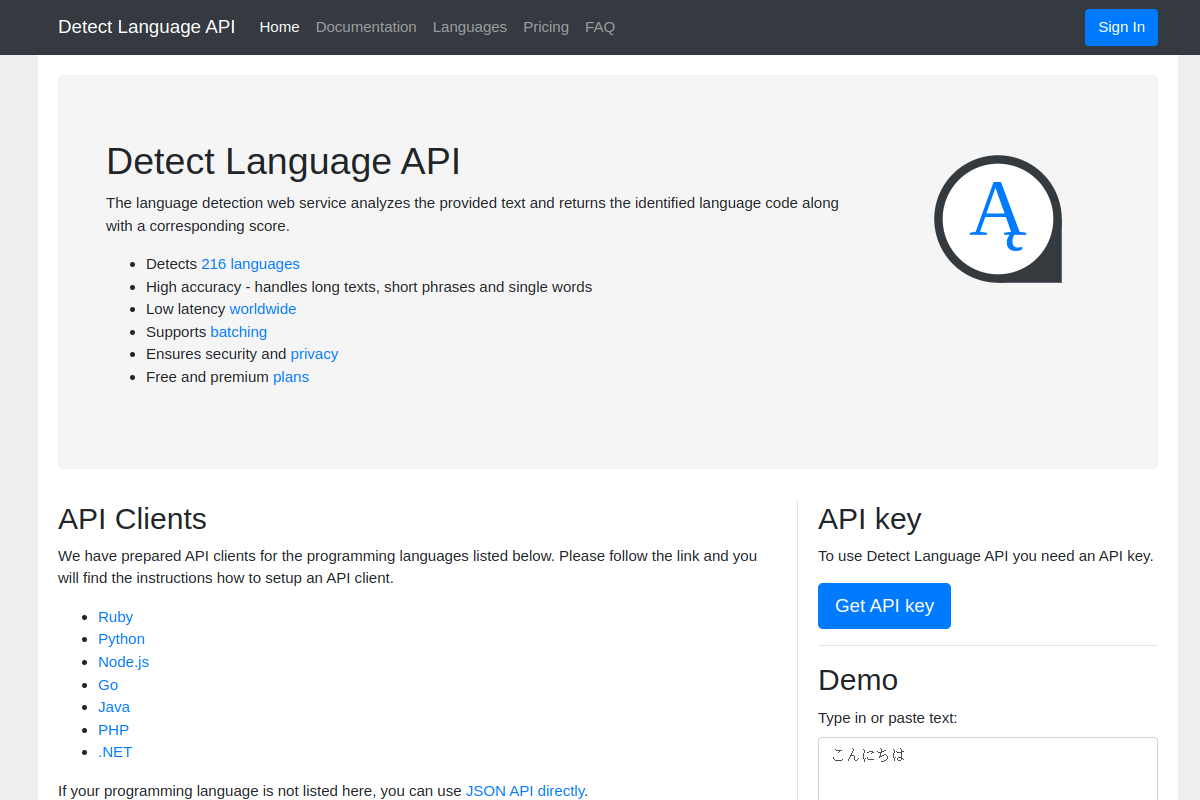Open the Pricing nav page
This screenshot has width=1200, height=800.
pyautogui.click(x=546, y=27)
